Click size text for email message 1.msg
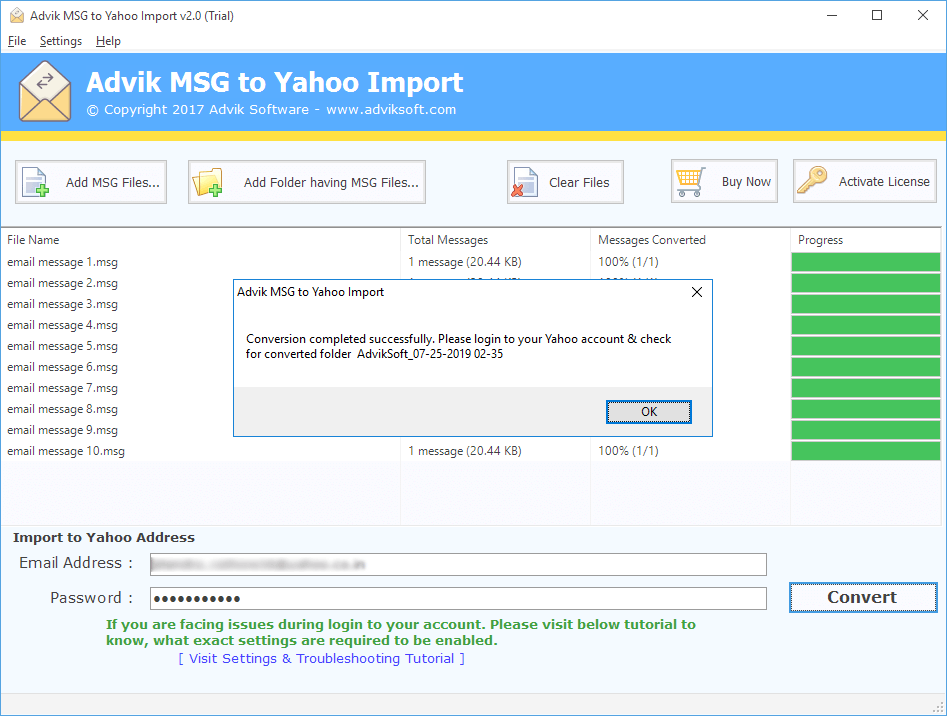Screen dimensions: 947x716 coord(464,262)
